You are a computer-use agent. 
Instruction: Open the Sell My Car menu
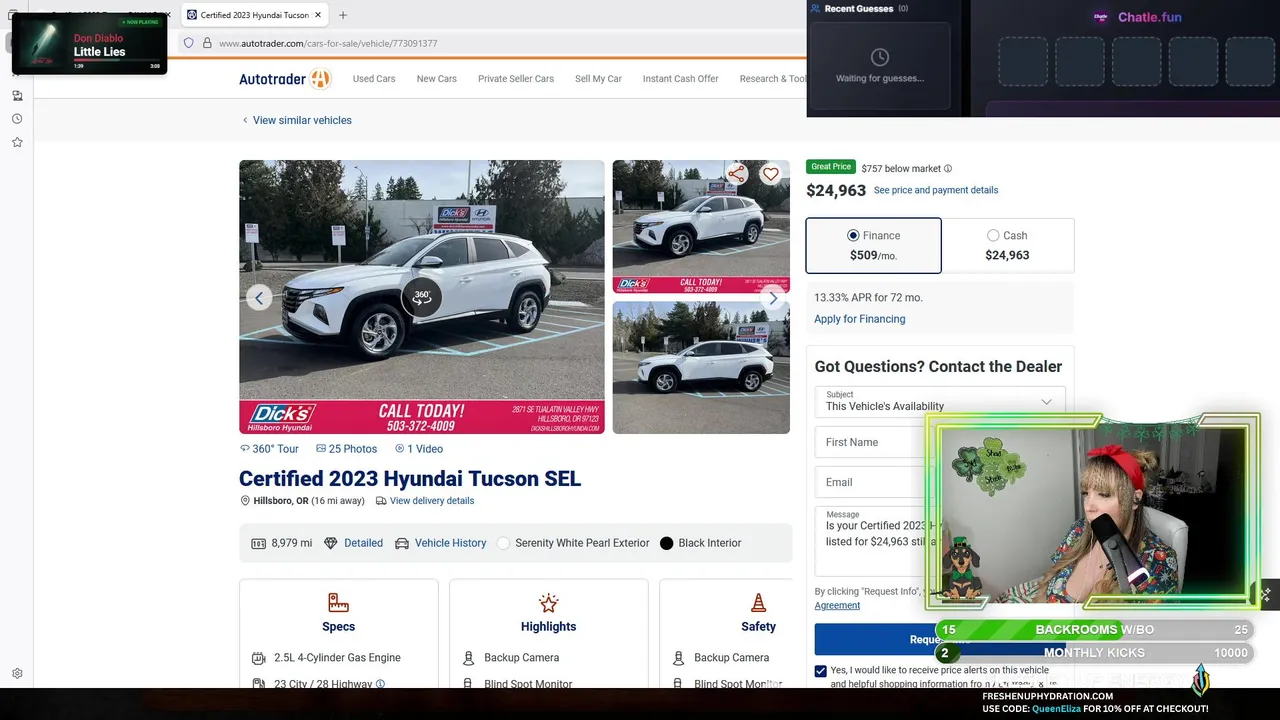click(598, 79)
